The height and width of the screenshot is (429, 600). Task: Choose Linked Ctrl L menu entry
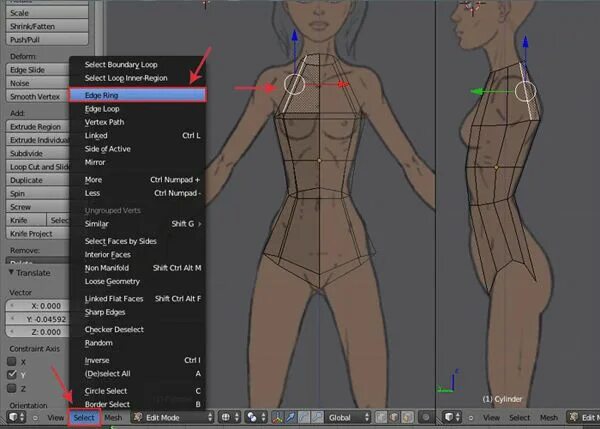(137, 135)
